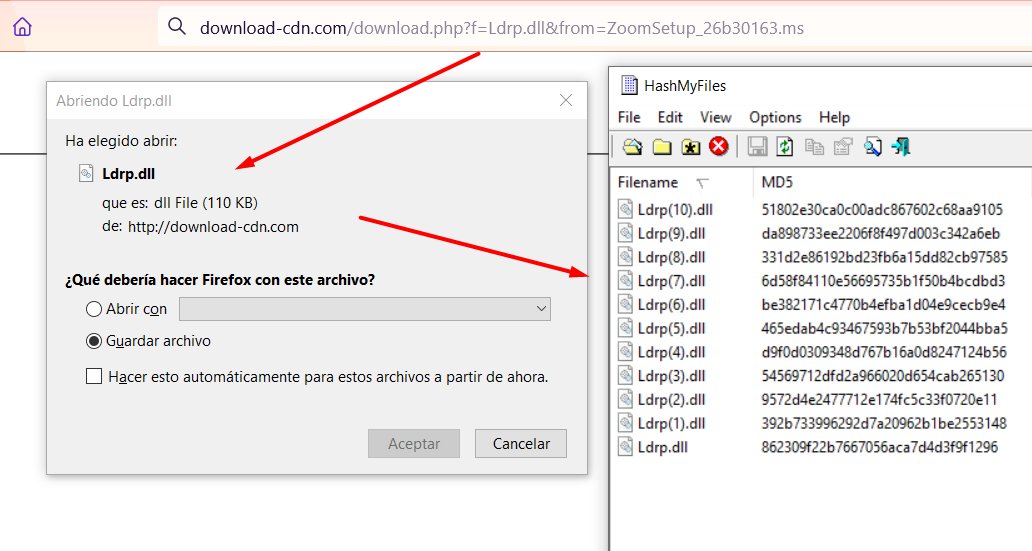Select the Ldrp(9).dll filename
This screenshot has width=1032, height=551.
[x=671, y=233]
